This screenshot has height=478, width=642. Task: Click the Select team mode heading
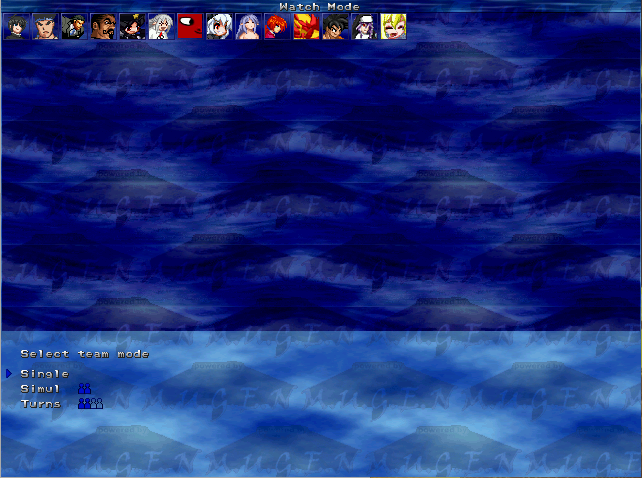[x=85, y=354]
